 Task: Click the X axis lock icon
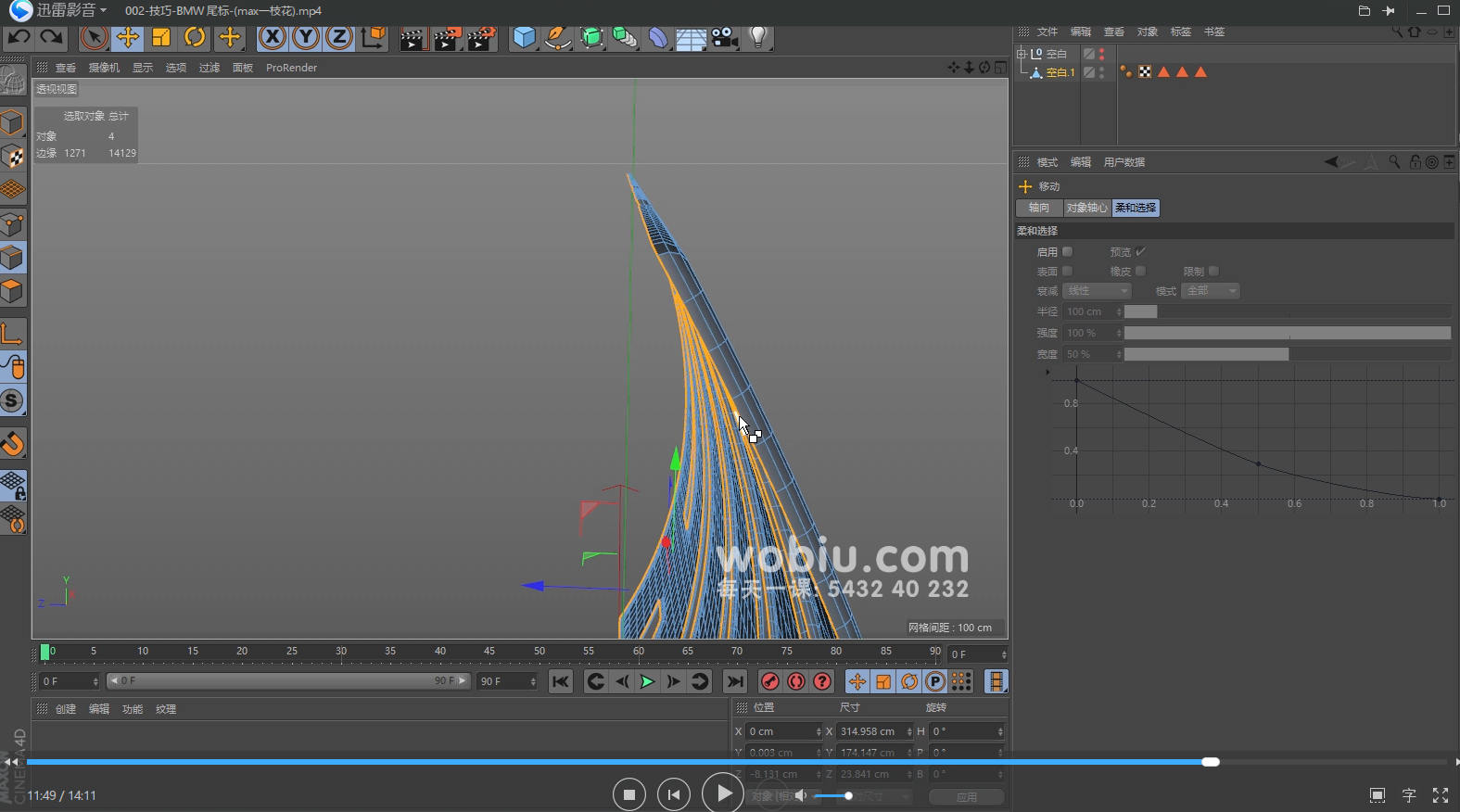click(x=272, y=37)
